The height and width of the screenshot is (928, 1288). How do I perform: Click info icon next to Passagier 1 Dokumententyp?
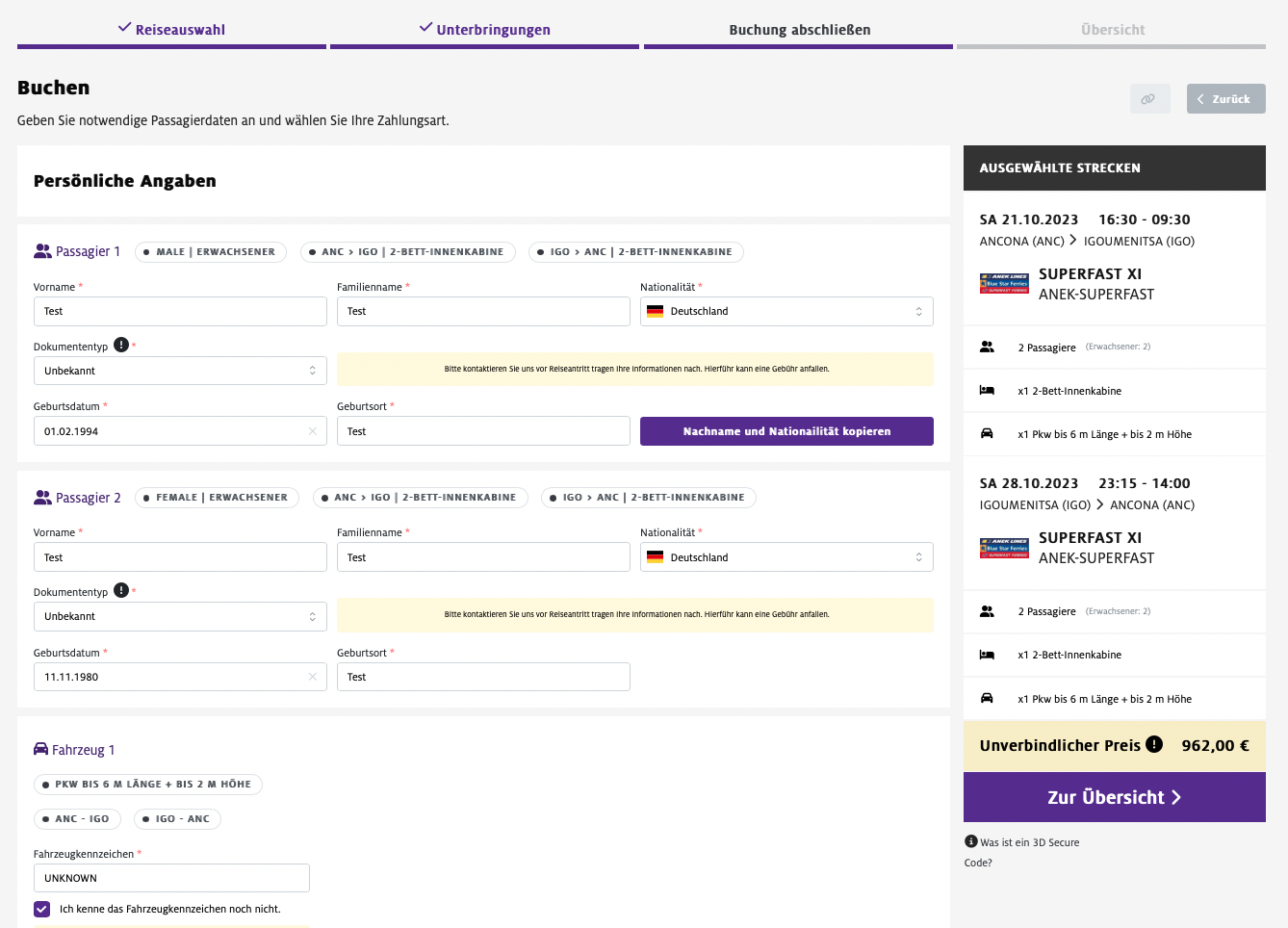coord(121,345)
